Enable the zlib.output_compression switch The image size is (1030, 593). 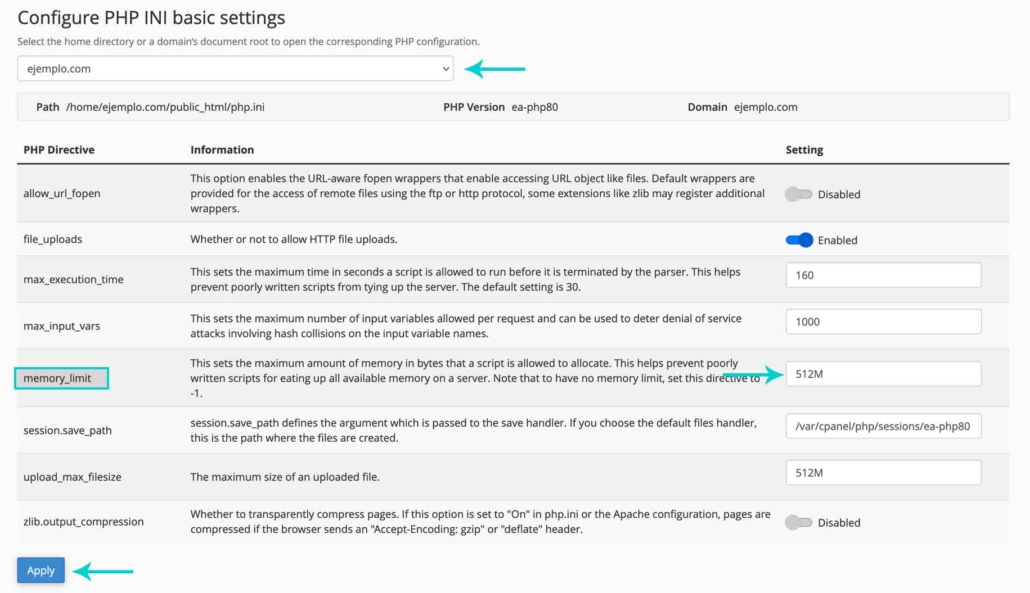tap(798, 522)
